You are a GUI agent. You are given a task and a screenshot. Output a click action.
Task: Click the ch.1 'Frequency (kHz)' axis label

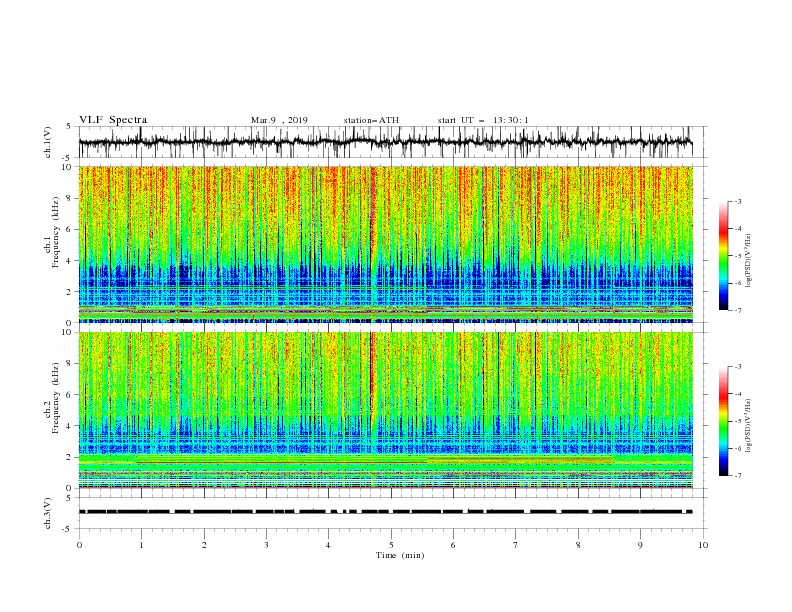56,232
